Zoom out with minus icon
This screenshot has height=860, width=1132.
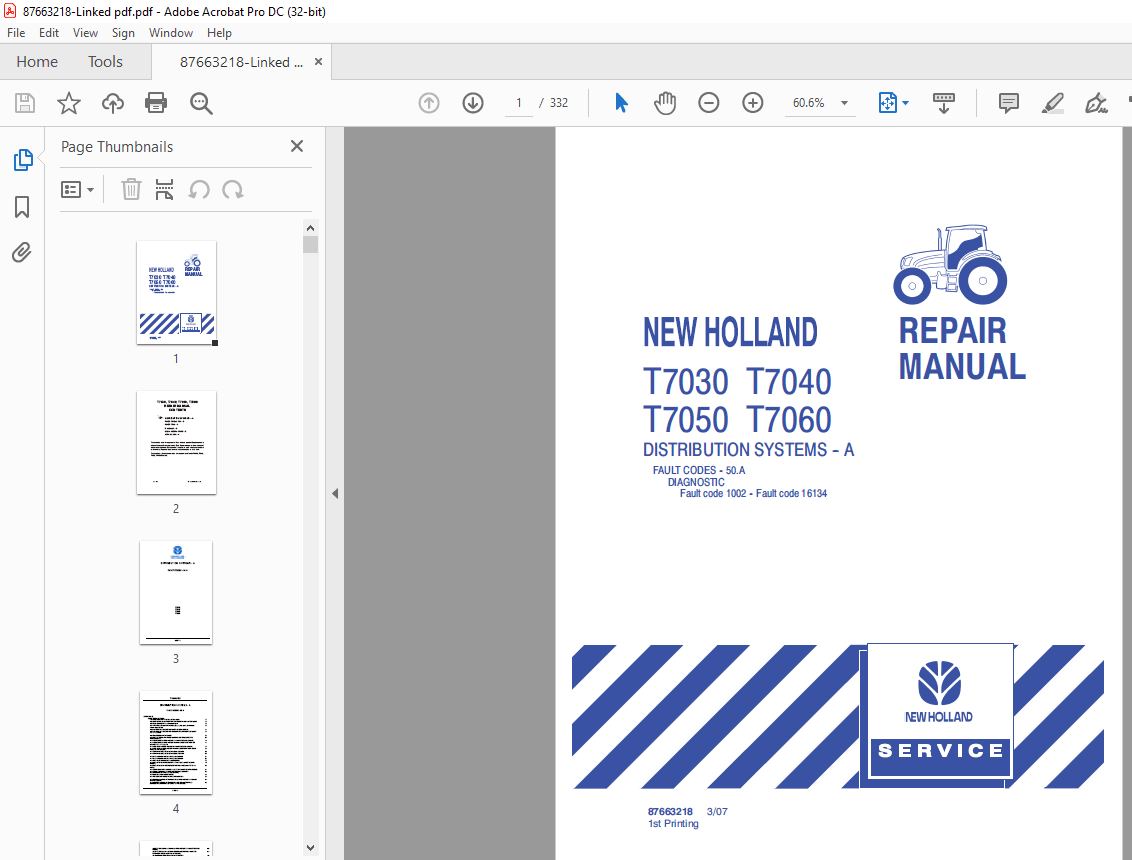[x=709, y=103]
